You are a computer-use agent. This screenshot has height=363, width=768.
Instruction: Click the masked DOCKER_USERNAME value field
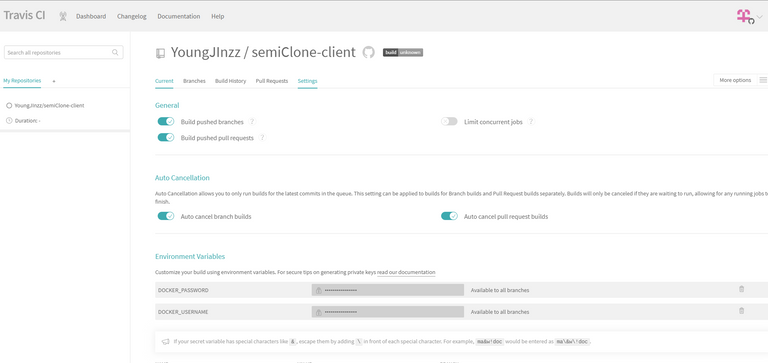[387, 312]
